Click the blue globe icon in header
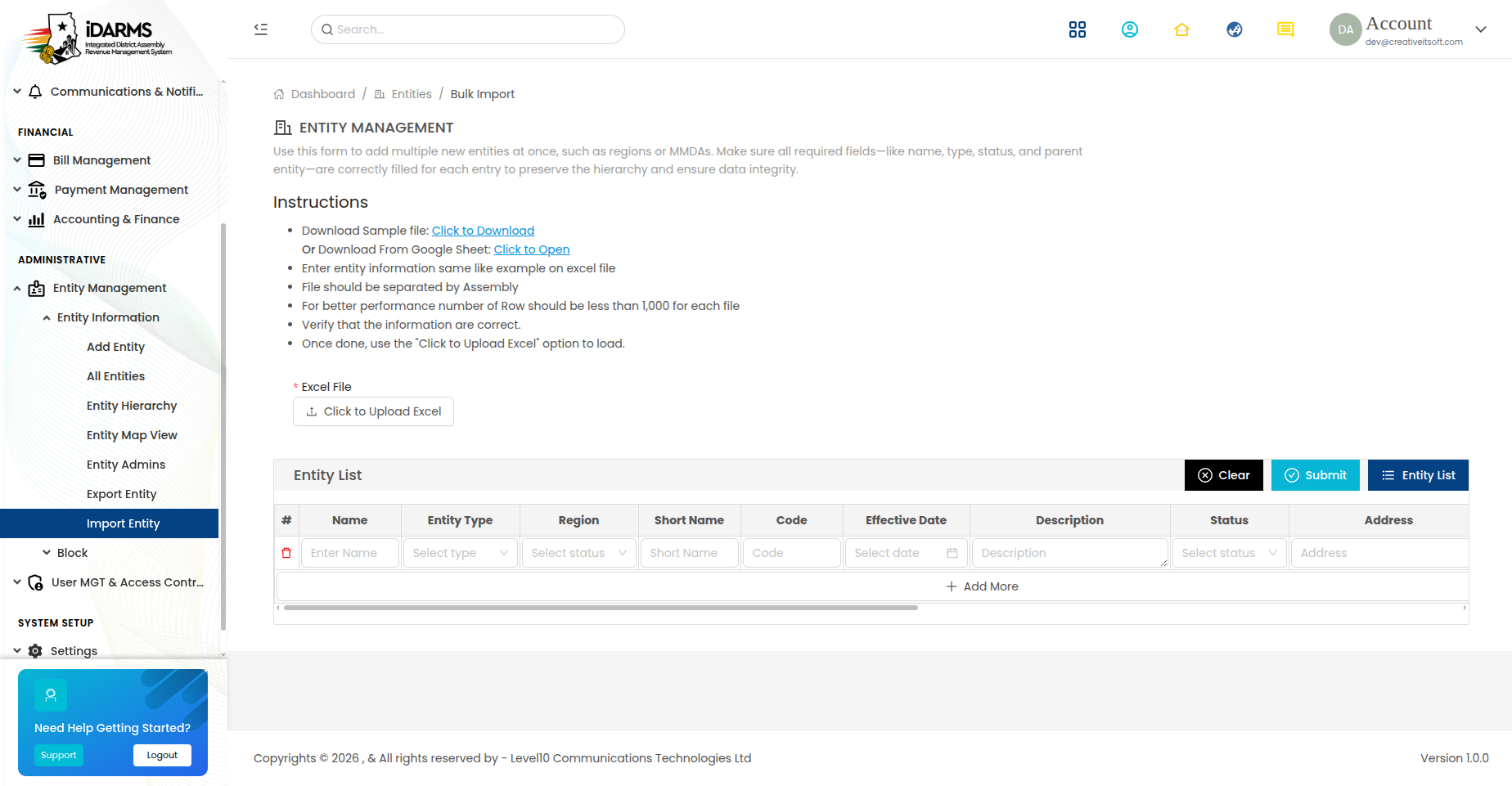The image size is (1512, 786). coord(1235,29)
